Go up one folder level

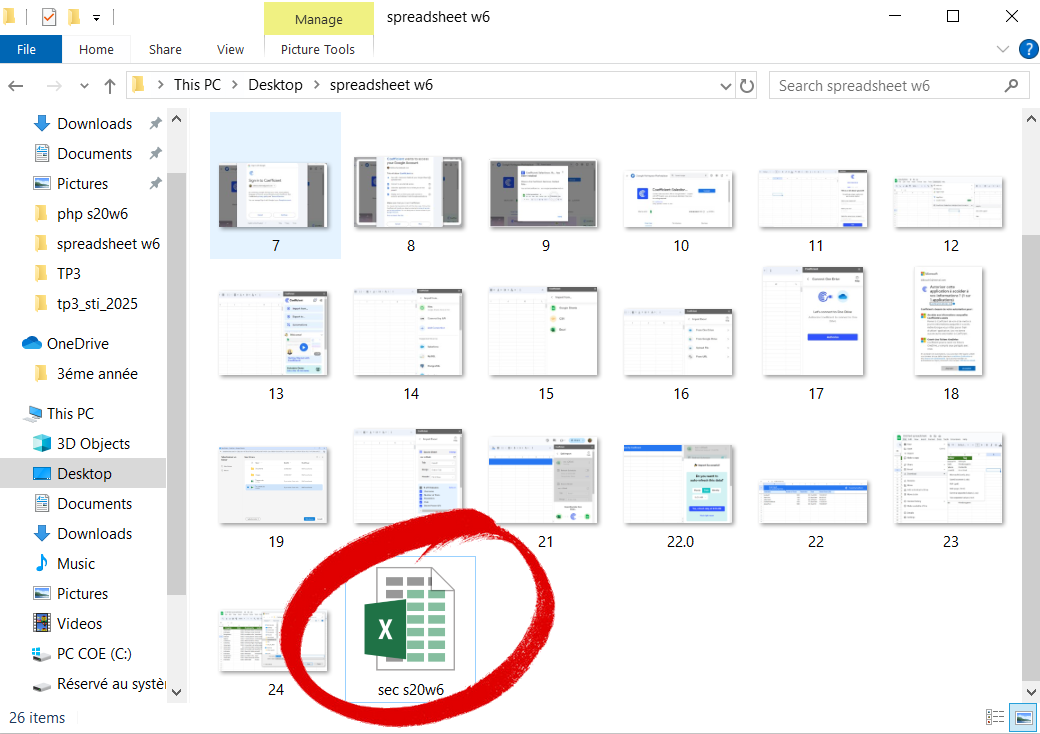click(x=110, y=86)
